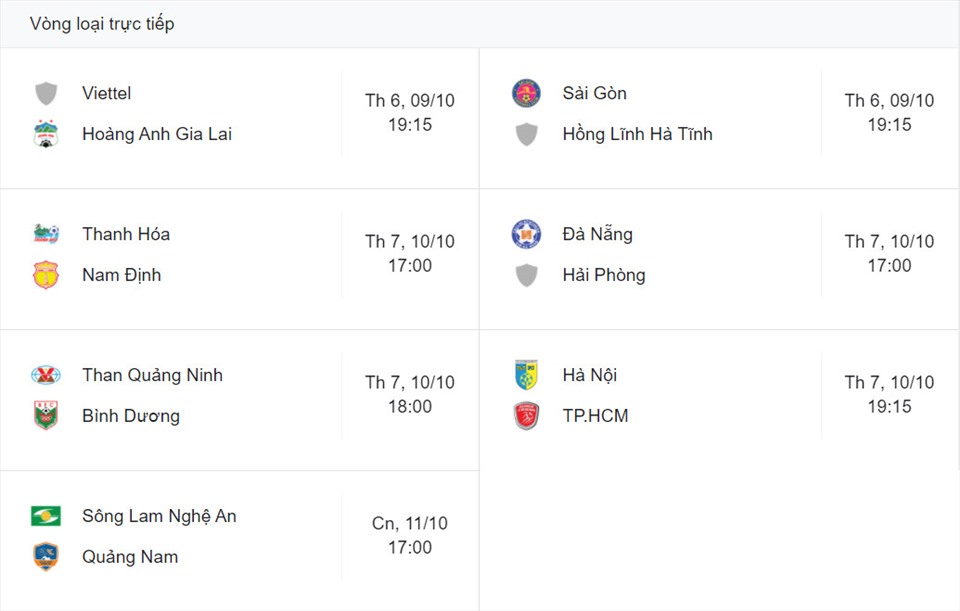The width and height of the screenshot is (960, 611).
Task: Click the TP.HCM red shield logo
Action: pos(526,416)
